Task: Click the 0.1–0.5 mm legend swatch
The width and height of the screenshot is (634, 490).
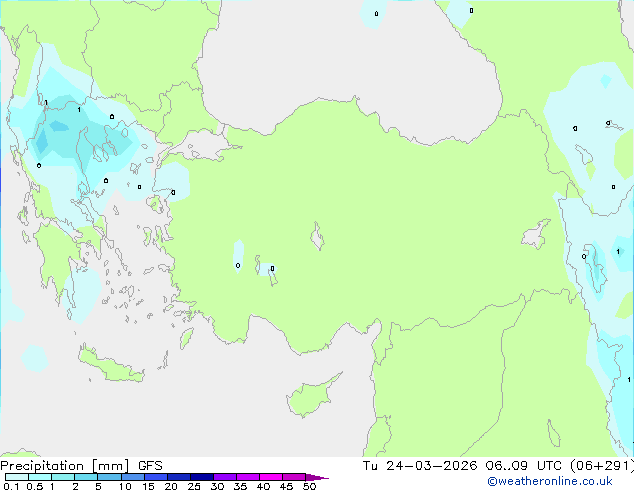Action: [x=17, y=477]
